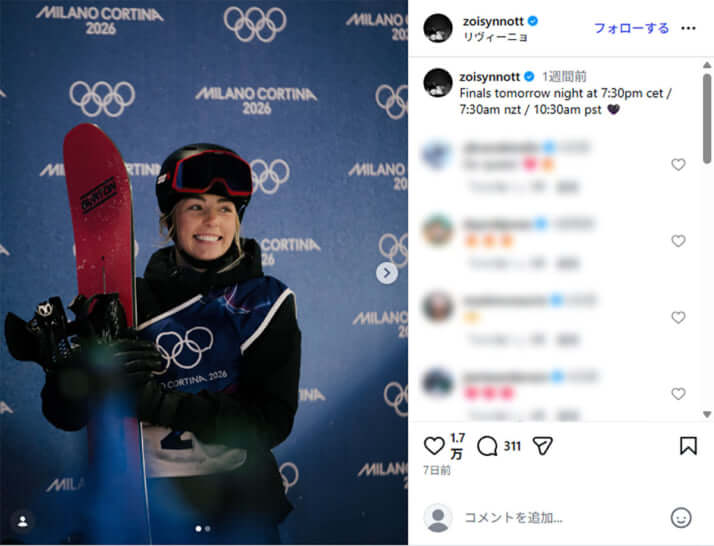Open the three-dot more options menu

tap(688, 28)
